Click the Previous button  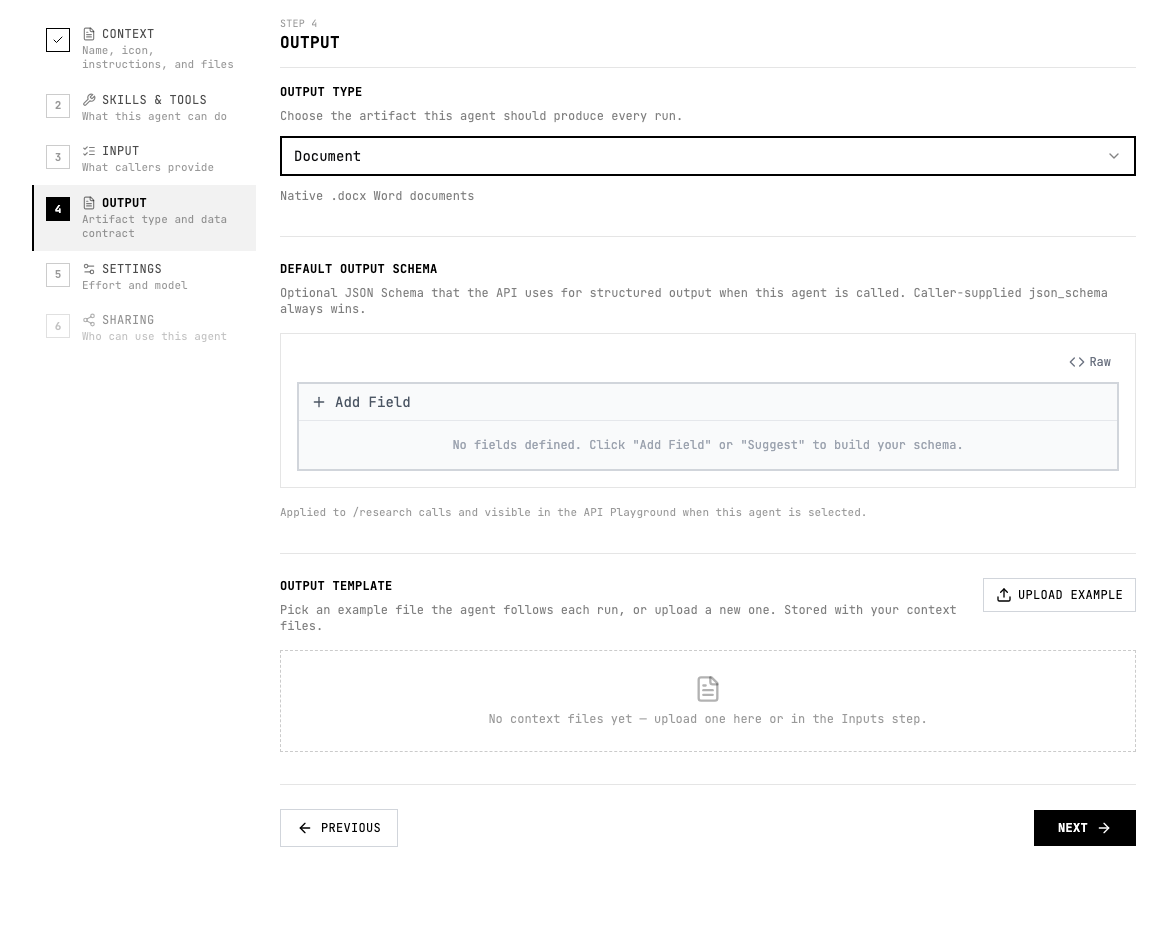pyautogui.click(x=339, y=828)
